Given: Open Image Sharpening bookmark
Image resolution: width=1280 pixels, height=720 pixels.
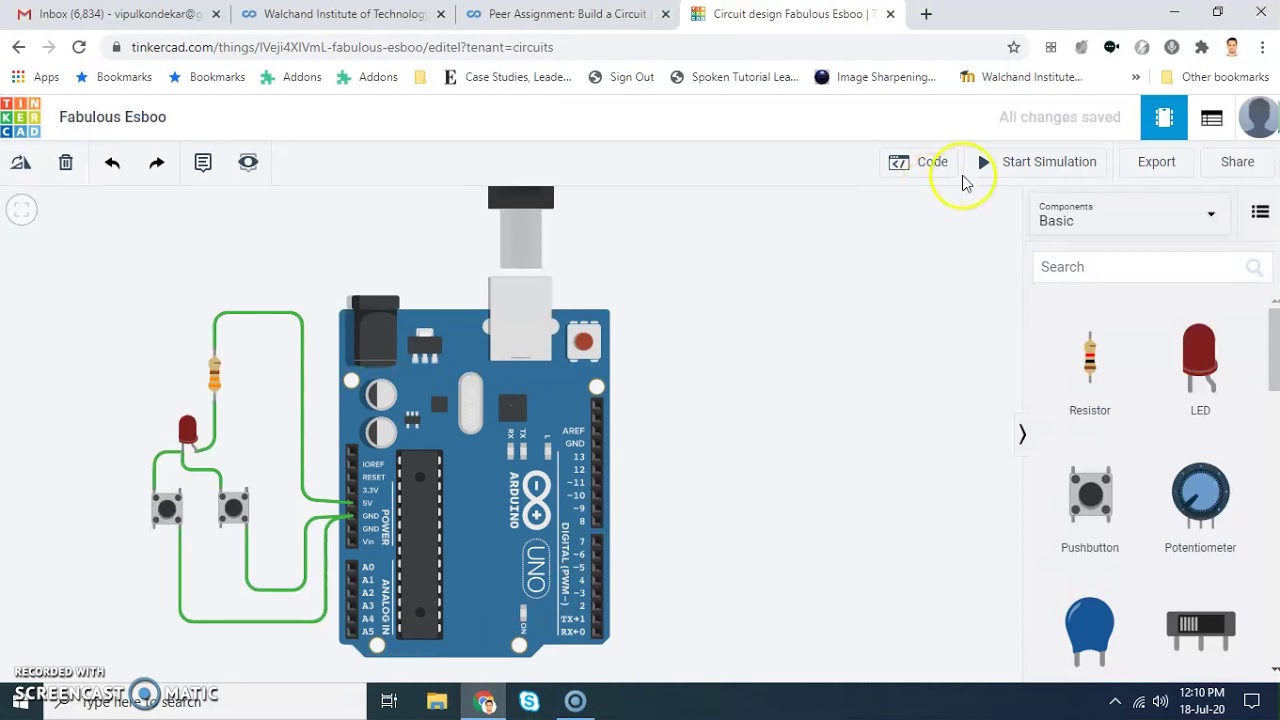Looking at the screenshot, I should [876, 77].
